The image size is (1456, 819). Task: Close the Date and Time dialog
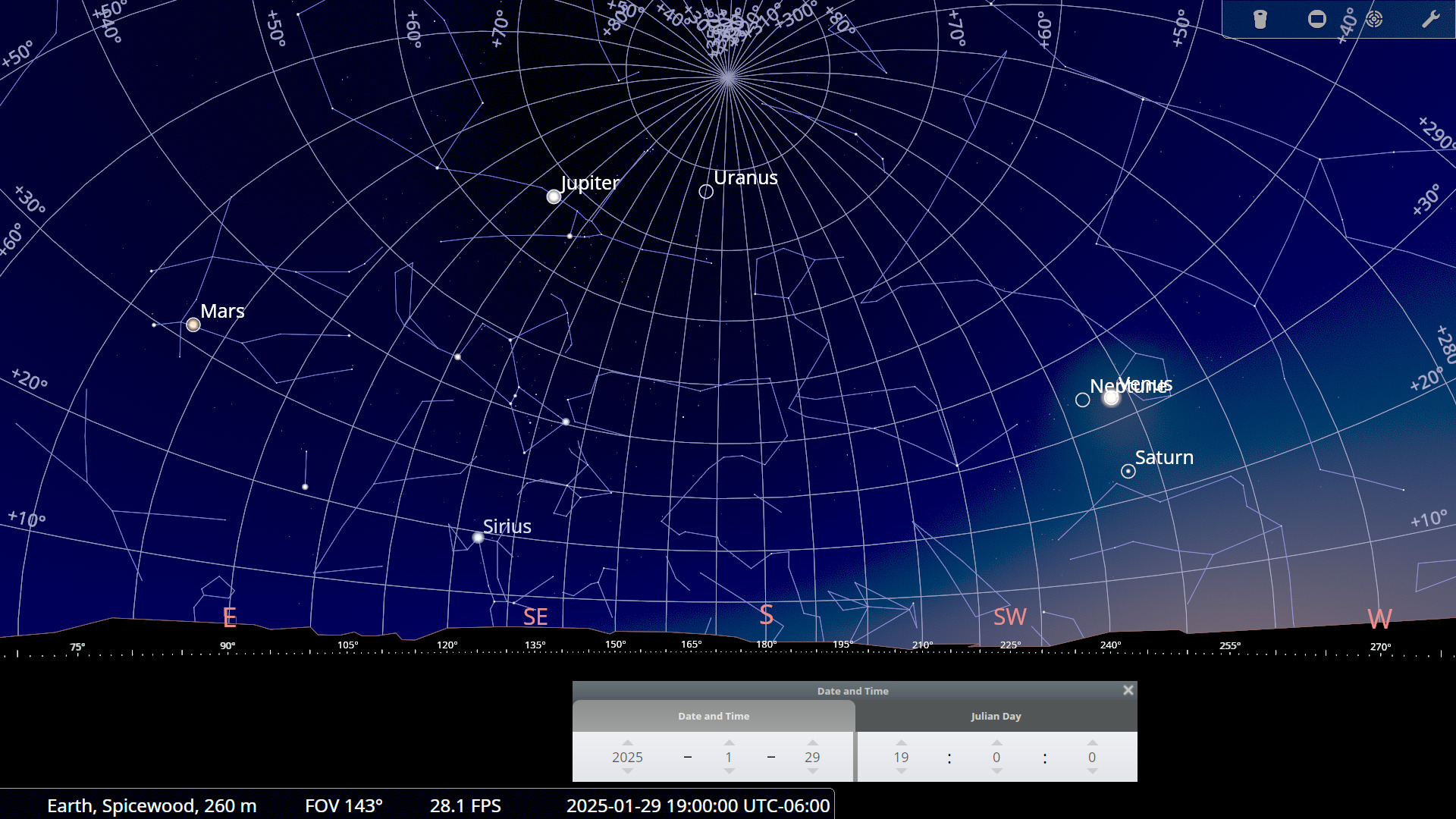pos(1128,690)
